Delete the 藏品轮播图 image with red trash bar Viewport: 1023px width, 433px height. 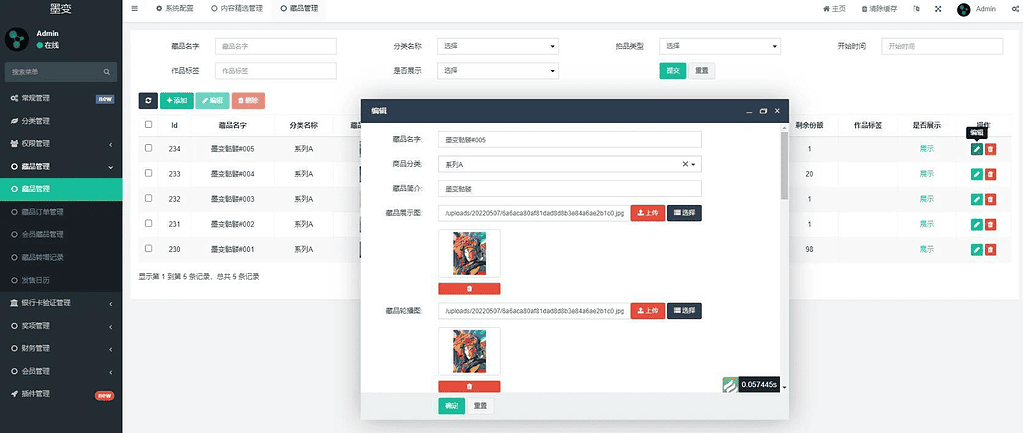pos(469,386)
